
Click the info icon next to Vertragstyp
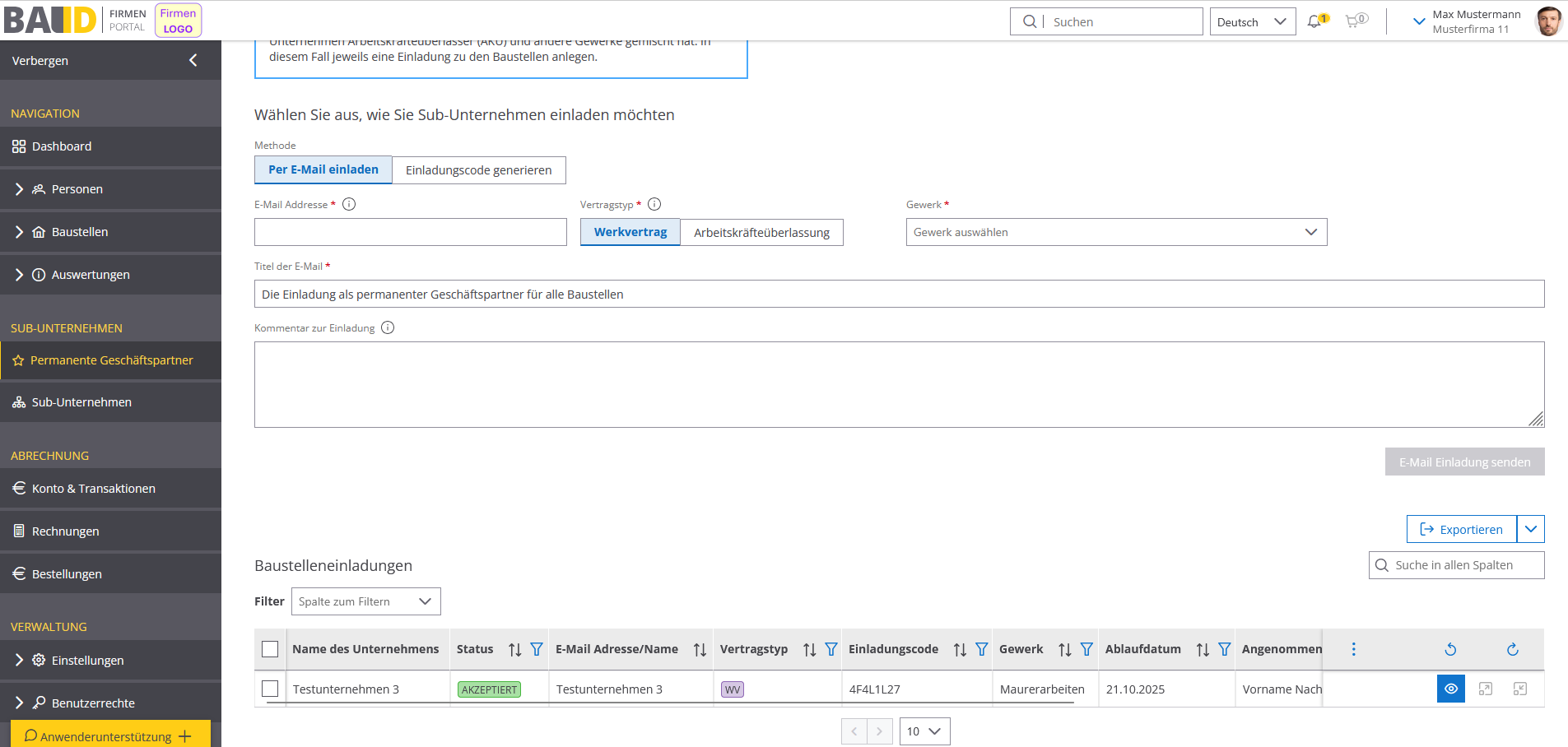click(x=654, y=204)
